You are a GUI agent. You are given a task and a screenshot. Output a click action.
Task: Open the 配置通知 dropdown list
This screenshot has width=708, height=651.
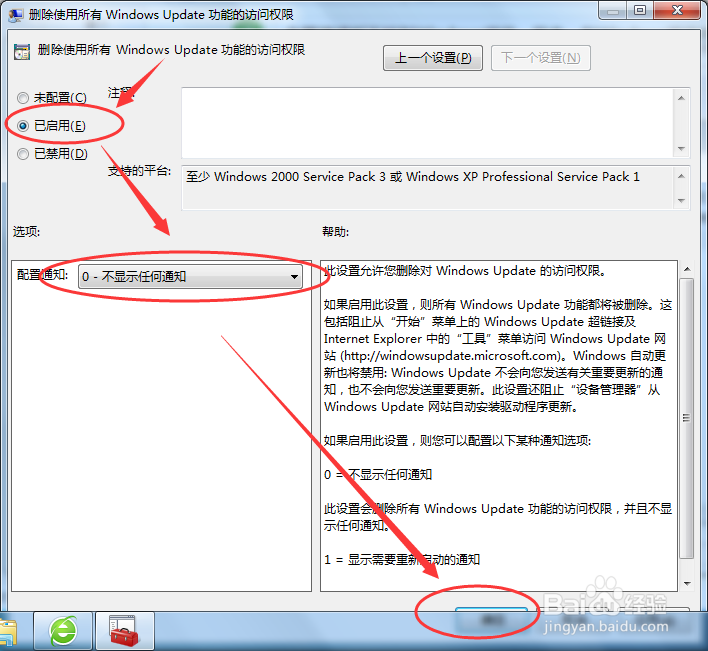point(190,276)
